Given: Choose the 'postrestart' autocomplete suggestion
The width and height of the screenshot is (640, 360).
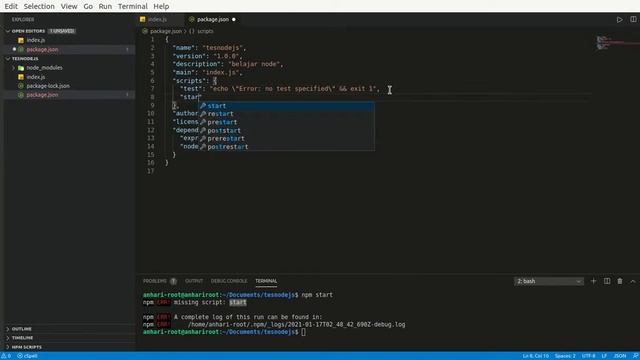Looking at the screenshot, I should (x=287, y=147).
